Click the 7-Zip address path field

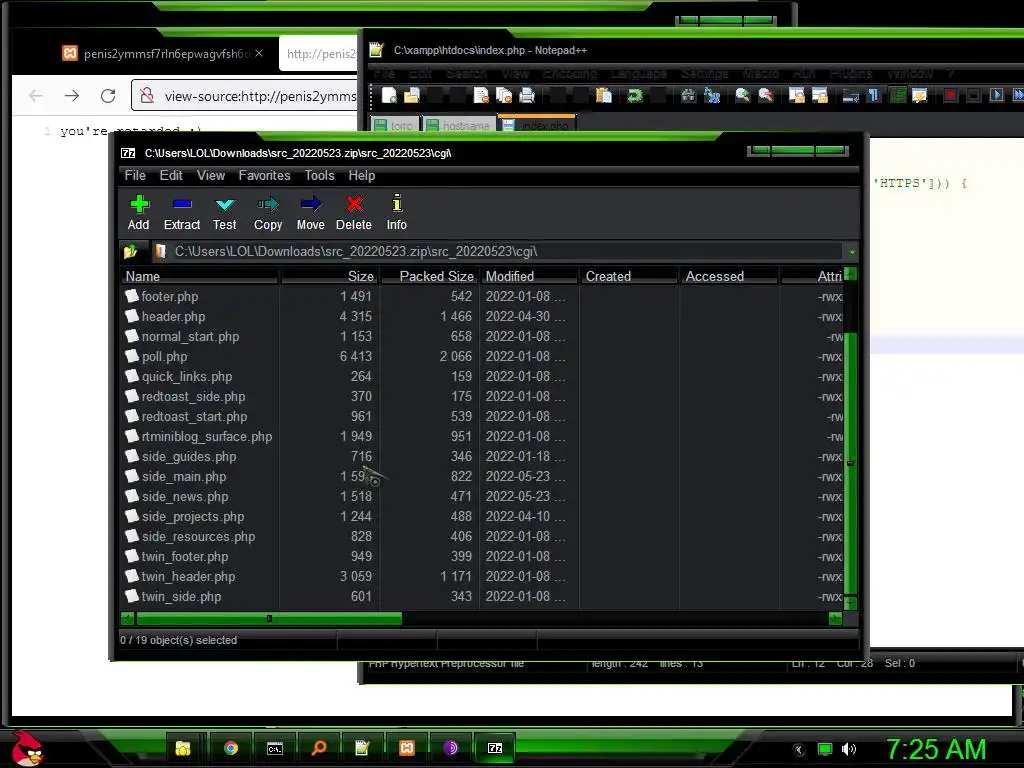[496, 251]
